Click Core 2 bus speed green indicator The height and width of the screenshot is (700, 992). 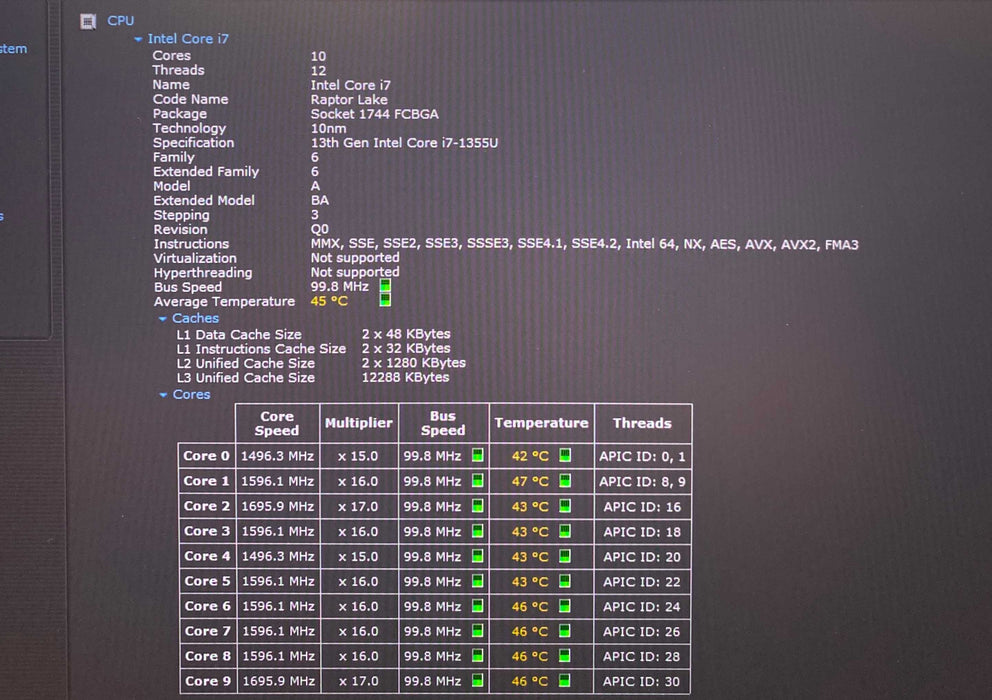(x=478, y=506)
